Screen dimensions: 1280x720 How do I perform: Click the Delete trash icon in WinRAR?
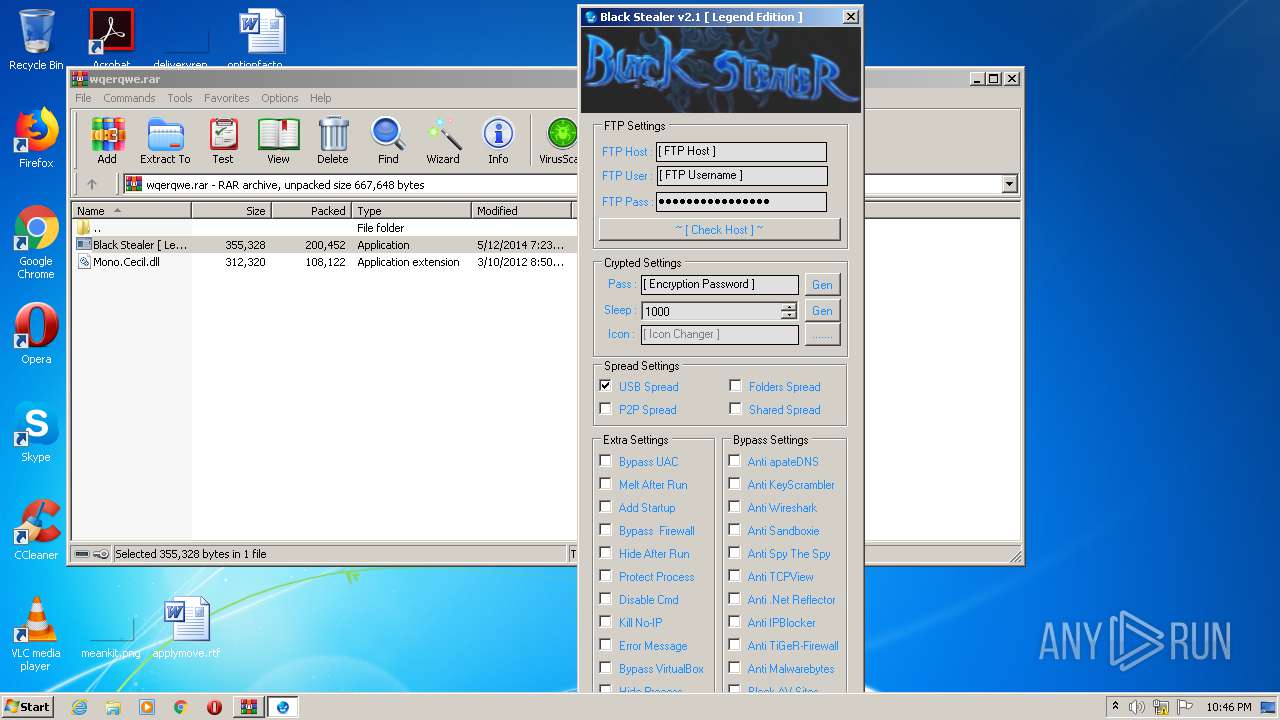click(x=333, y=141)
